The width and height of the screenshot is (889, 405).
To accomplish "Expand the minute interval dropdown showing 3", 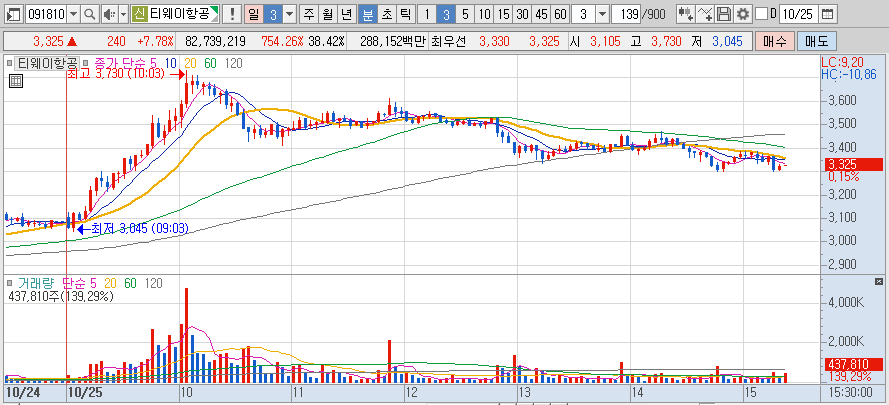I will [x=602, y=14].
